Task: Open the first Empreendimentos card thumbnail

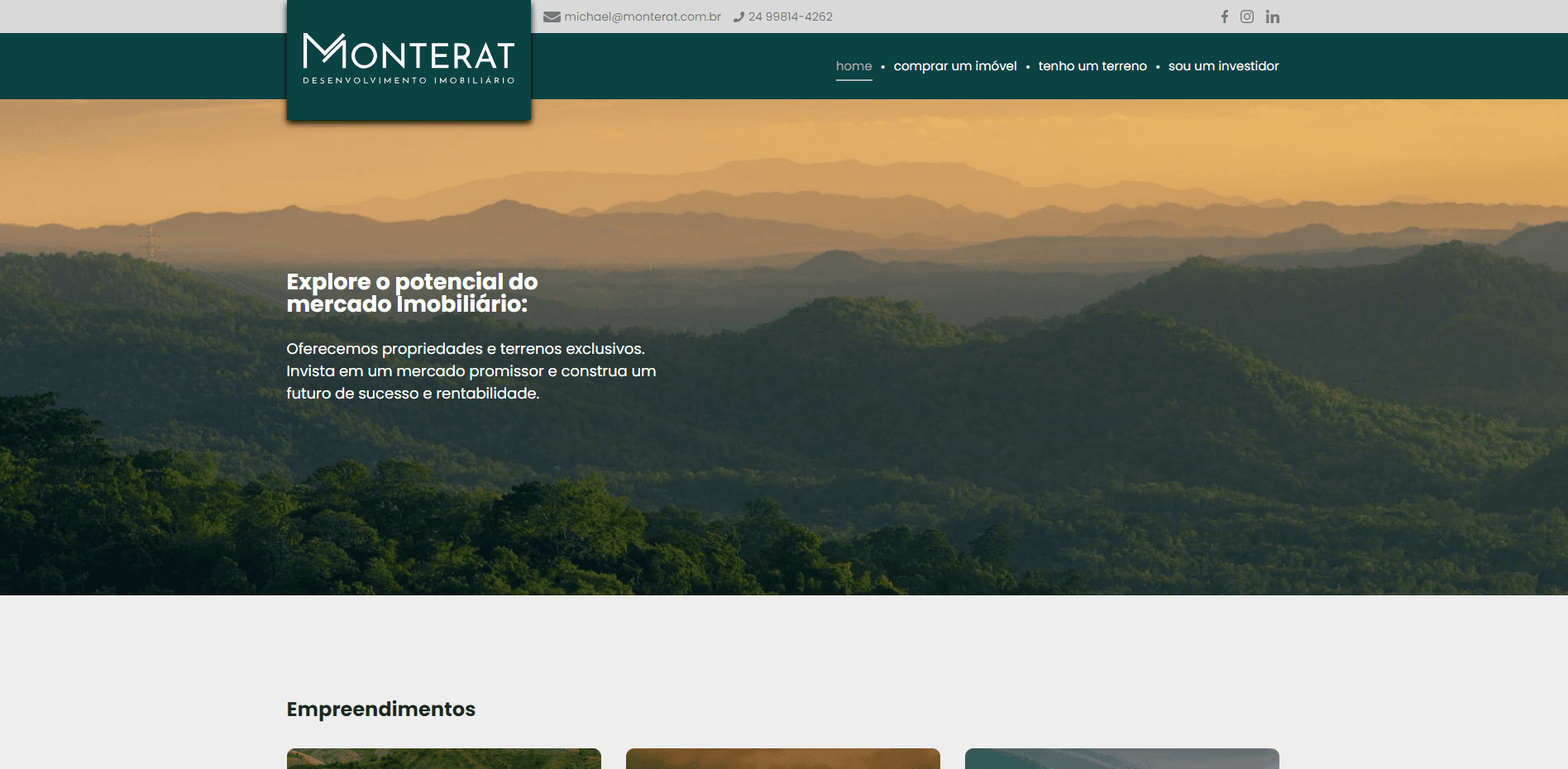Action: coord(444,758)
